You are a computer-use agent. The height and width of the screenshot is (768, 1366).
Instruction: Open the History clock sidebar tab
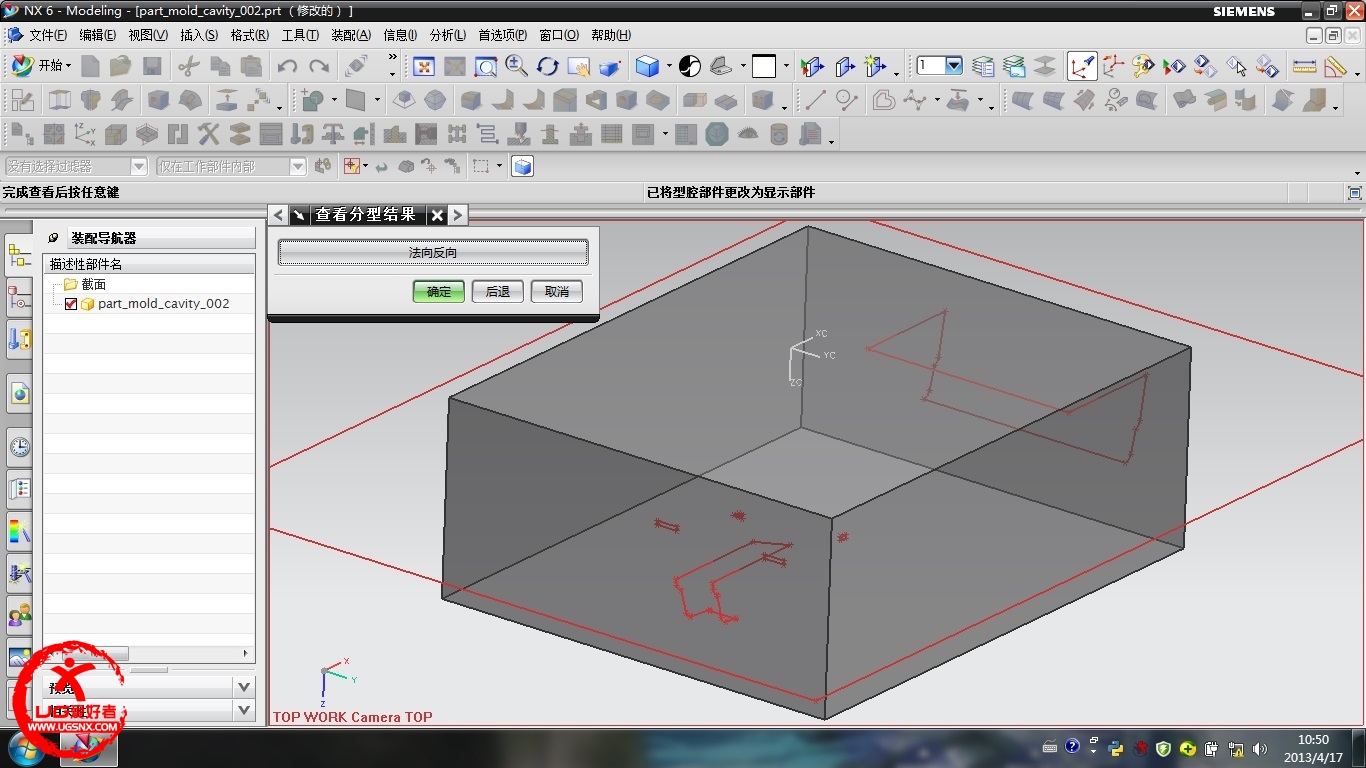coord(19,446)
